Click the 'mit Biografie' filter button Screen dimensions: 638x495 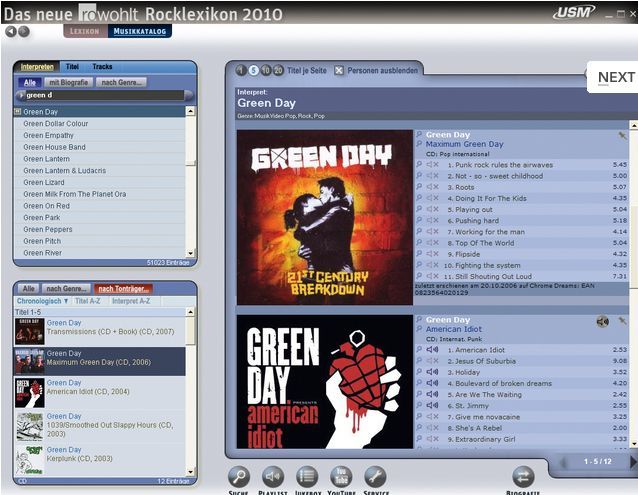[x=68, y=82]
